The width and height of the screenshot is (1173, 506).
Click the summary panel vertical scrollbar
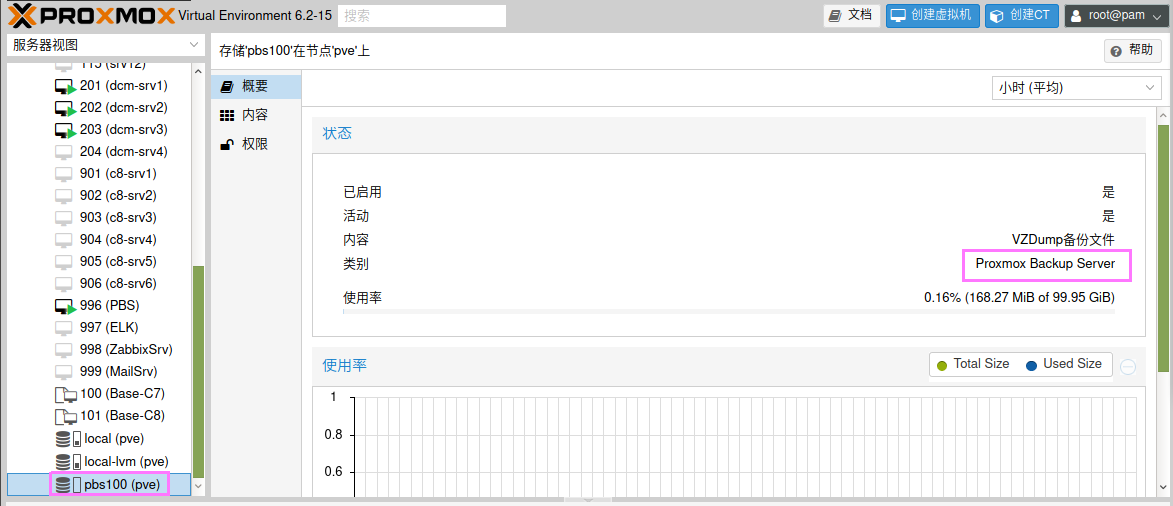(1163, 248)
